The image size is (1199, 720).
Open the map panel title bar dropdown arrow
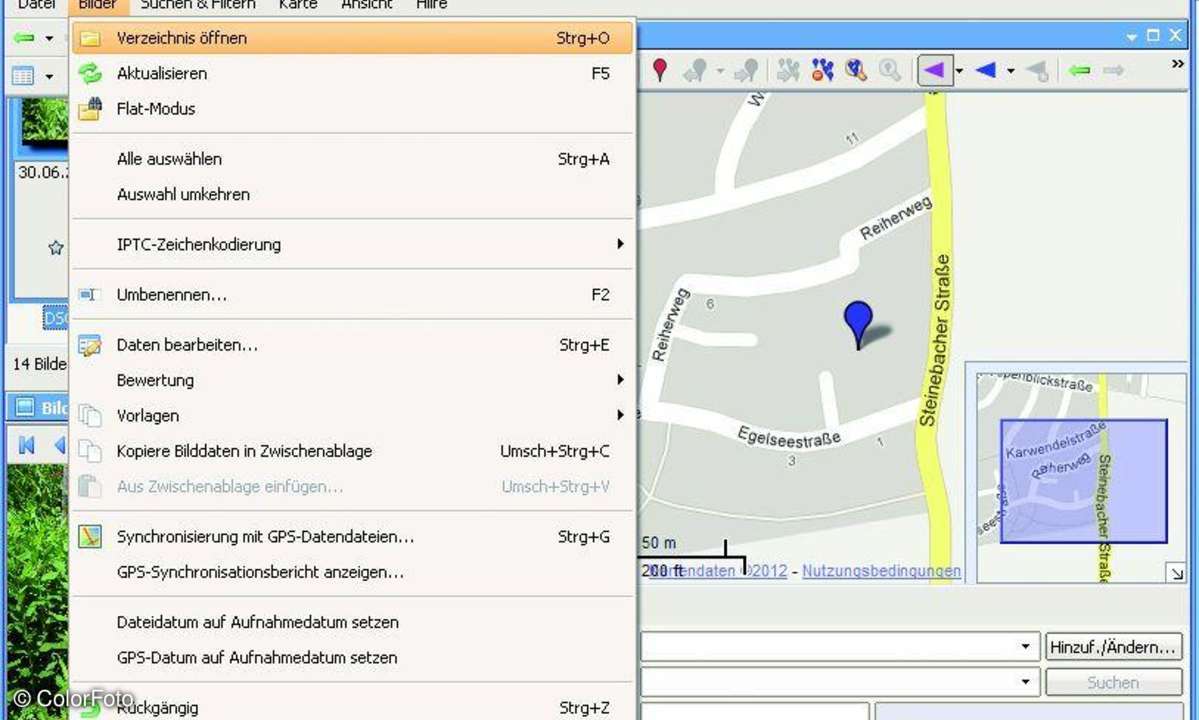[x=1132, y=37]
